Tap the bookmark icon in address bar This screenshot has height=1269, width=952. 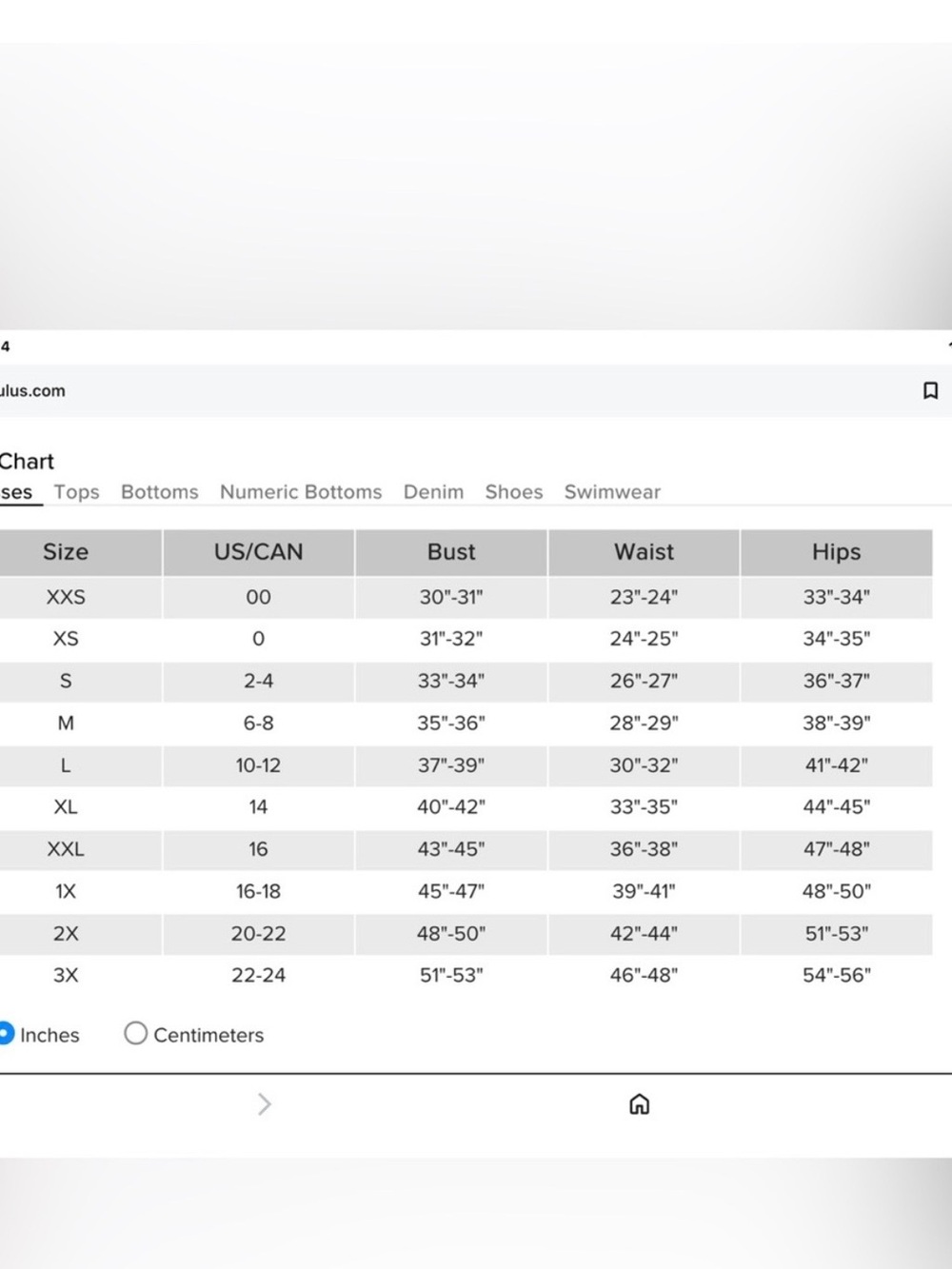pos(931,390)
